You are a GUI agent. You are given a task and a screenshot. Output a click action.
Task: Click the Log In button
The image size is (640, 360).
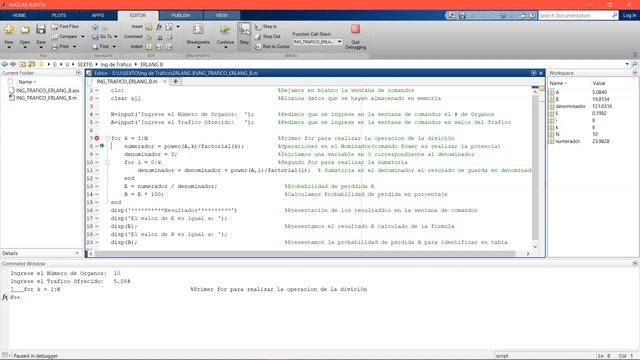tap(629, 15)
